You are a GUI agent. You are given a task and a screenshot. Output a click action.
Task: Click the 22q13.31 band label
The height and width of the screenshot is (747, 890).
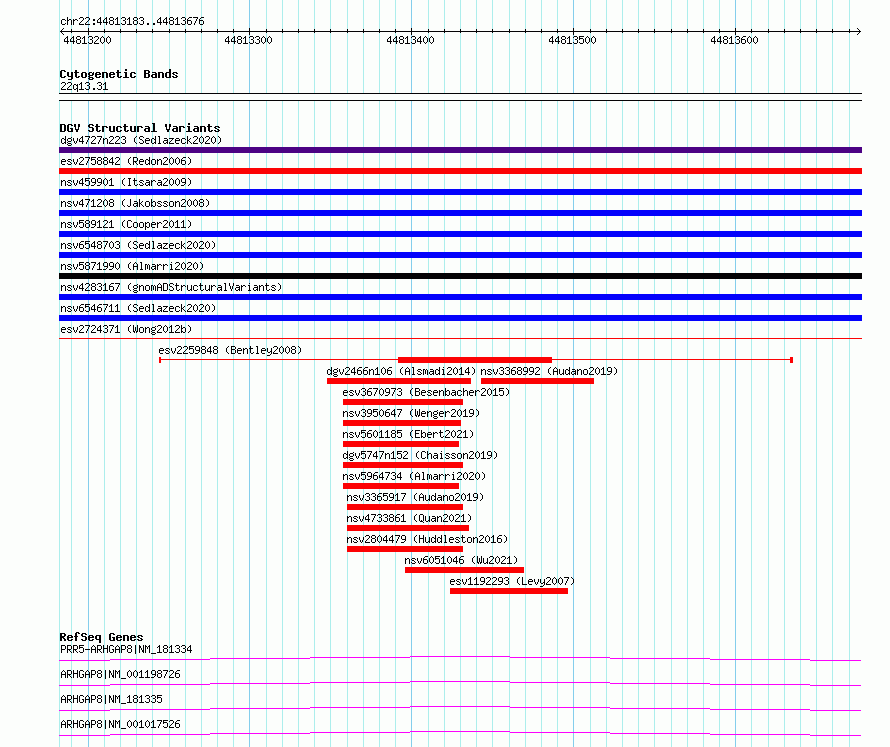[84, 86]
